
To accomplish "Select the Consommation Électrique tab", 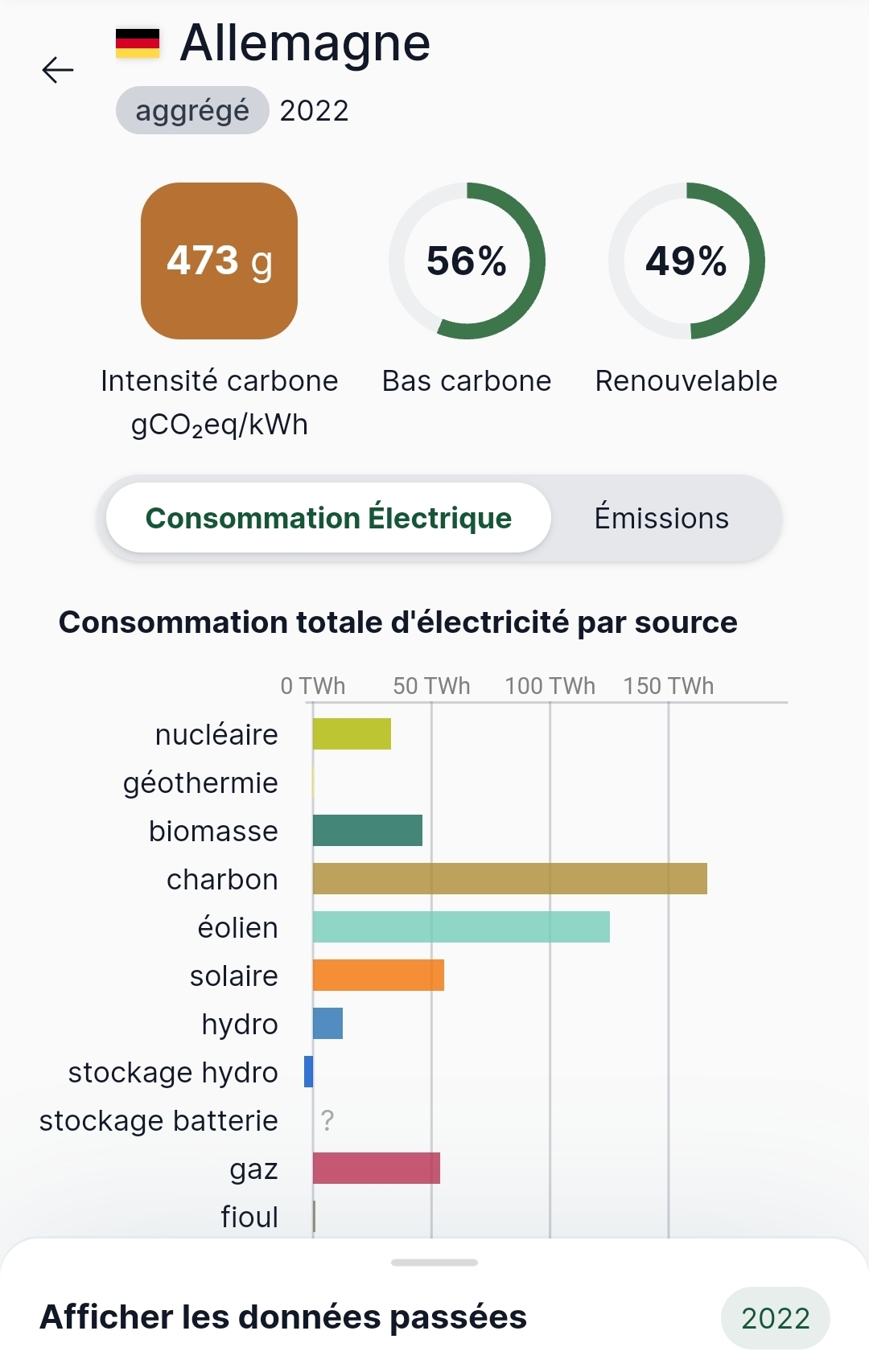I will coord(328,518).
